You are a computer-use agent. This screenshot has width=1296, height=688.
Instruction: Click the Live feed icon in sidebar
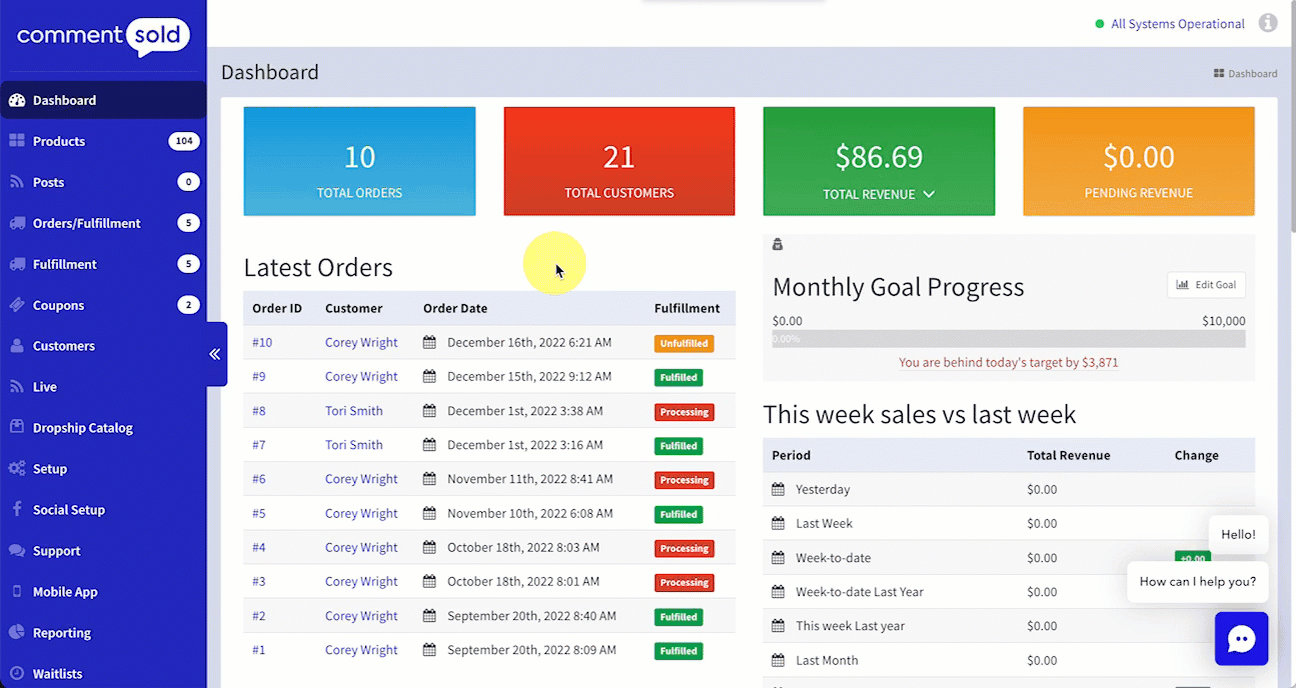point(16,387)
